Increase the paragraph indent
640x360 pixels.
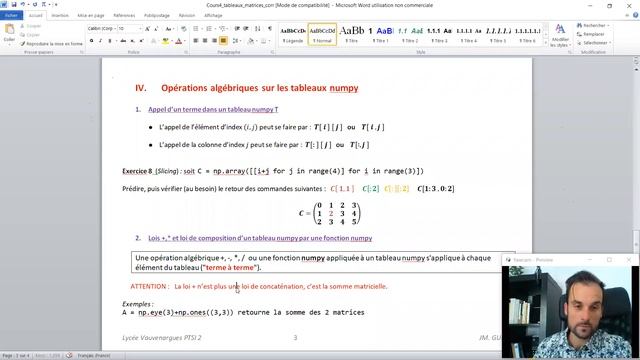click(x=246, y=29)
